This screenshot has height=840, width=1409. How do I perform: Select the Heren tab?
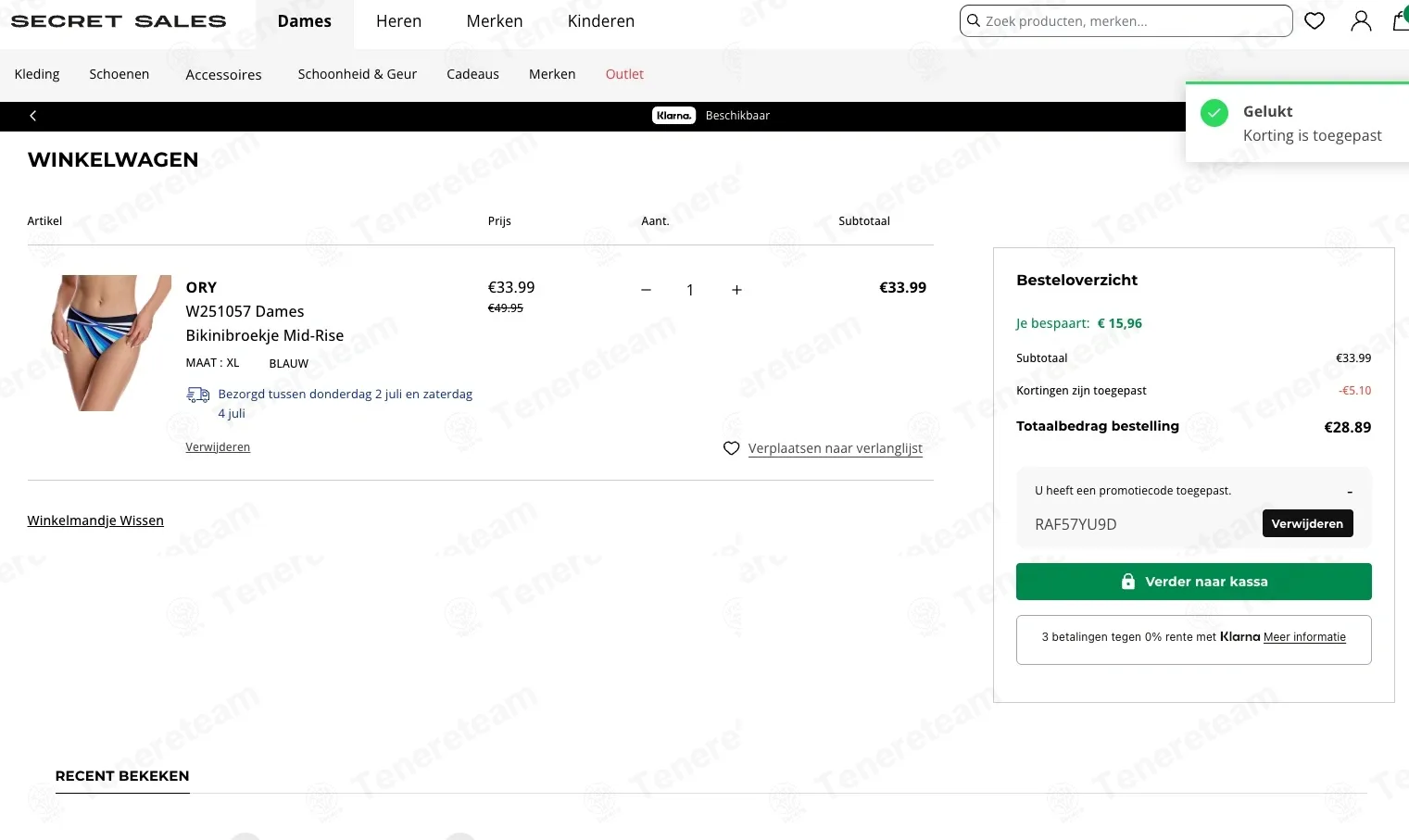pyautogui.click(x=398, y=21)
